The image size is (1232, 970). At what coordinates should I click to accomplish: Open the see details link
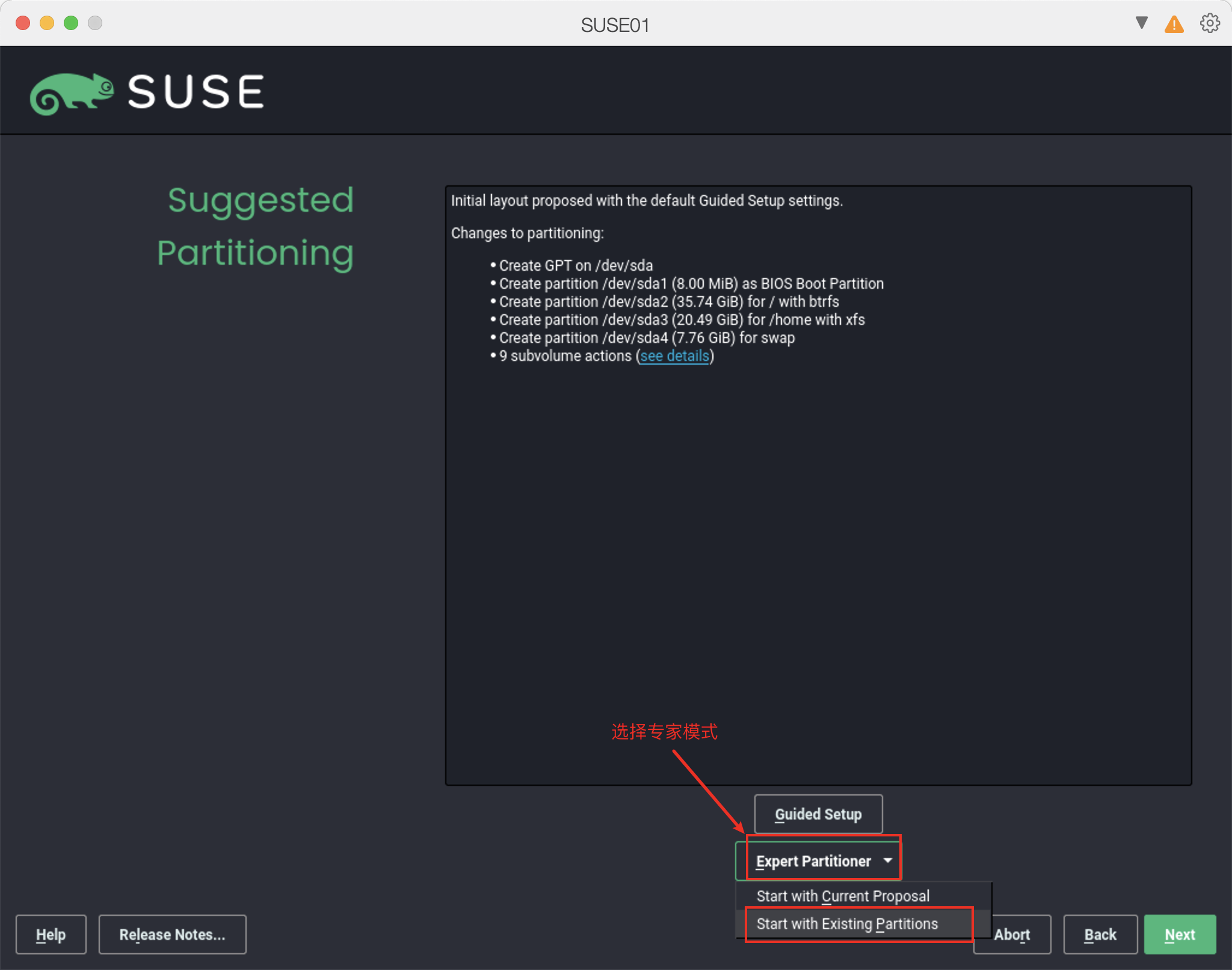[674, 356]
